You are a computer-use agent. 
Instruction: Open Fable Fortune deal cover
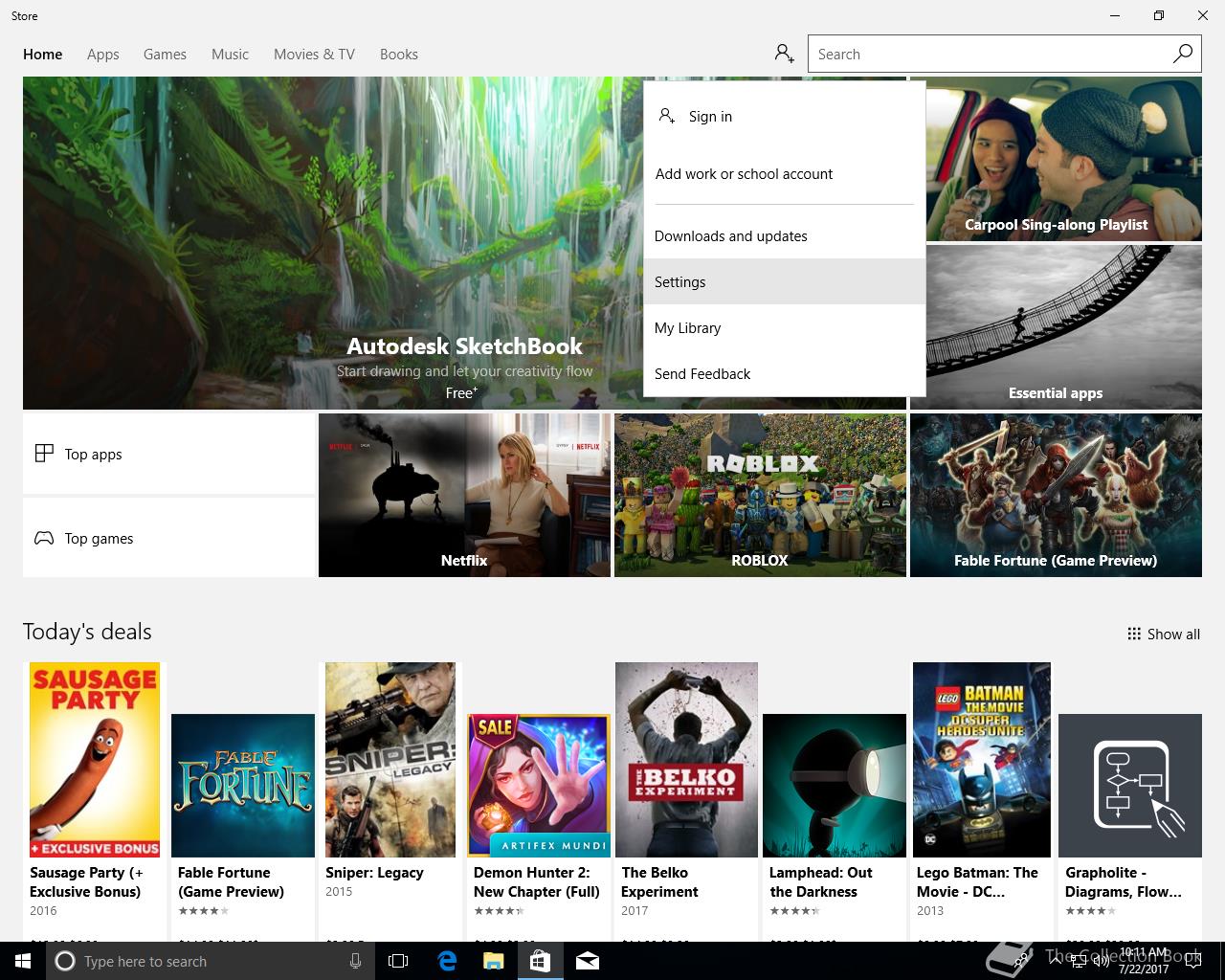[243, 786]
